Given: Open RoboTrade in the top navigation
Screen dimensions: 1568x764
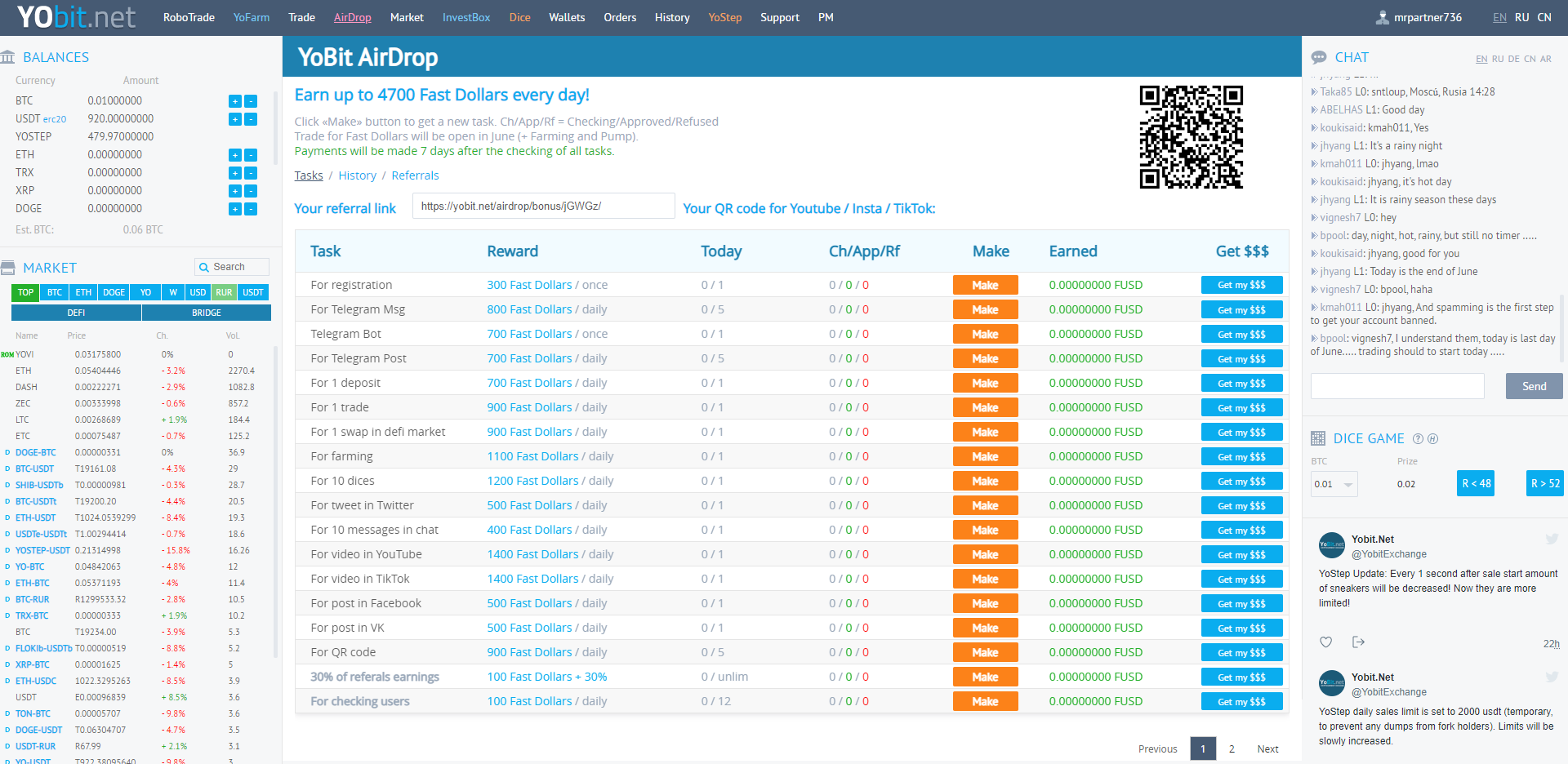Looking at the screenshot, I should (189, 17).
